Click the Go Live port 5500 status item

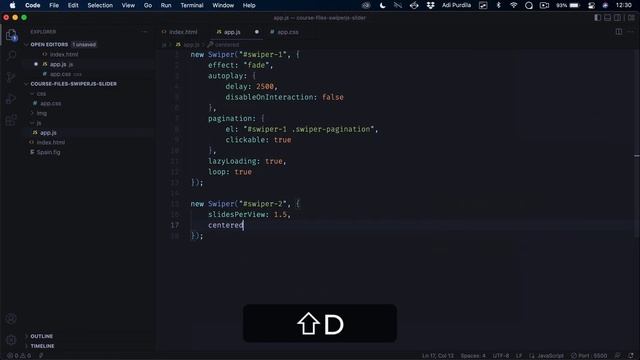[x=589, y=356]
